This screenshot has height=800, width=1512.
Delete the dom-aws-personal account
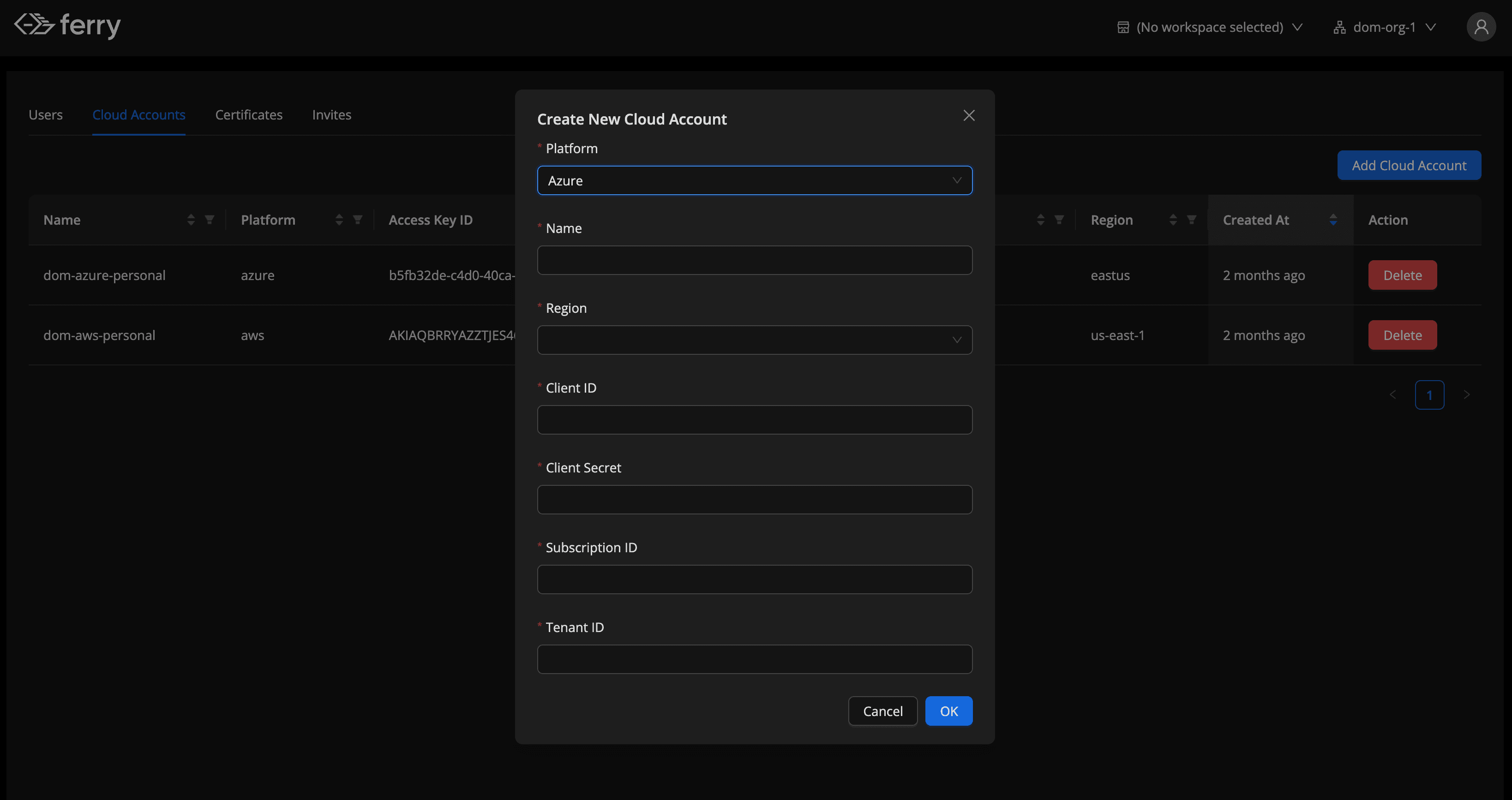coord(1402,335)
